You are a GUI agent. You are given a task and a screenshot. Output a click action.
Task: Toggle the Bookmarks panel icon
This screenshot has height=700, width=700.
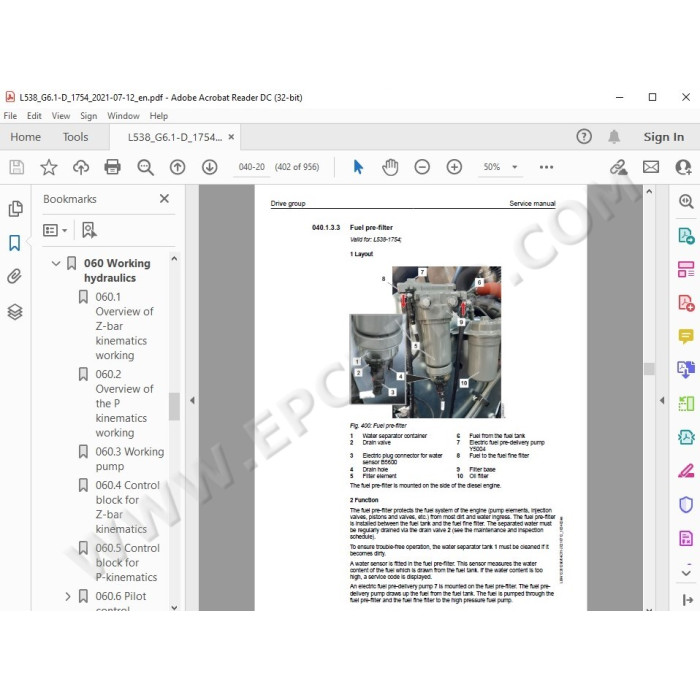15,243
